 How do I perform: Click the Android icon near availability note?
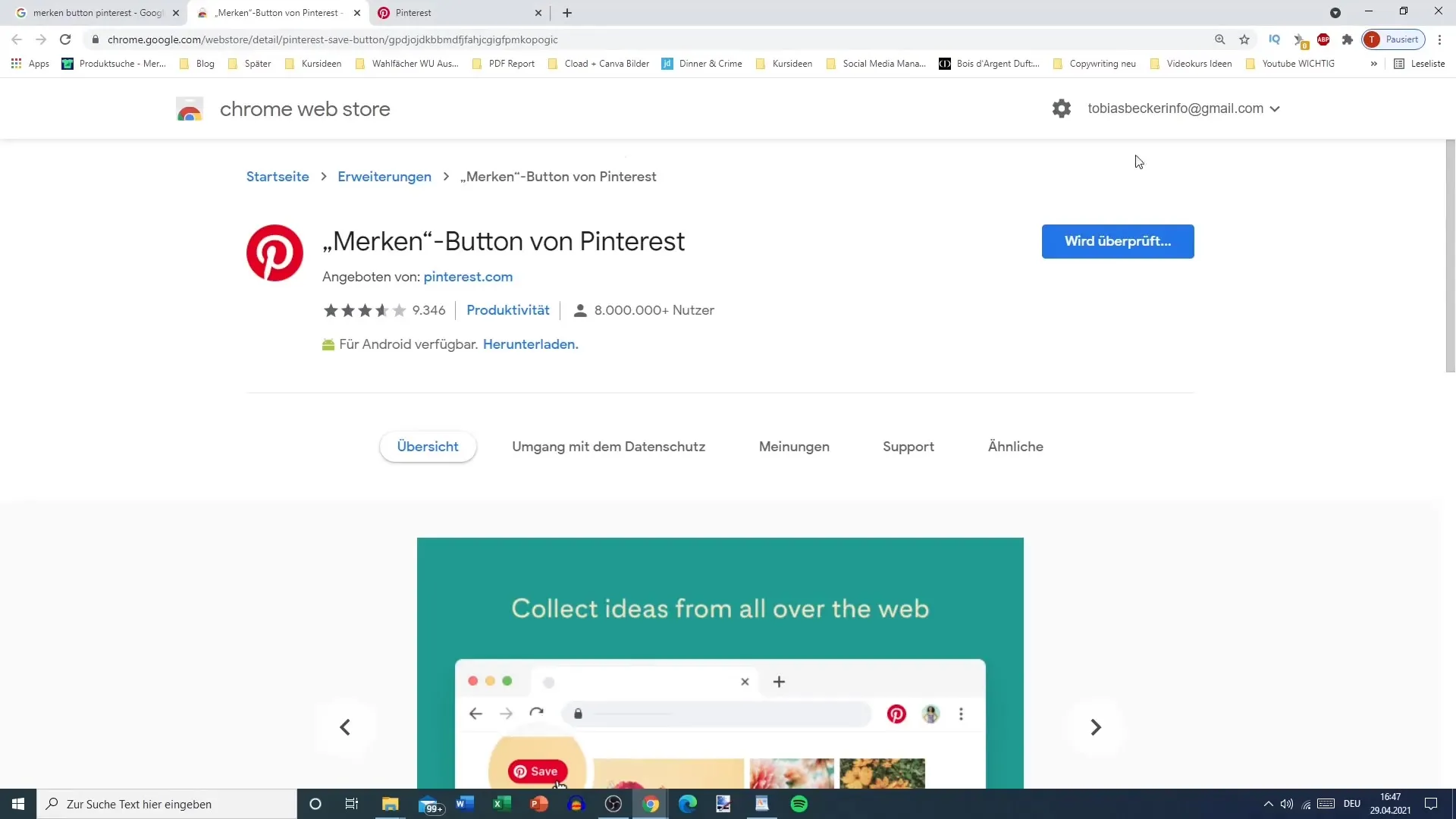click(328, 345)
